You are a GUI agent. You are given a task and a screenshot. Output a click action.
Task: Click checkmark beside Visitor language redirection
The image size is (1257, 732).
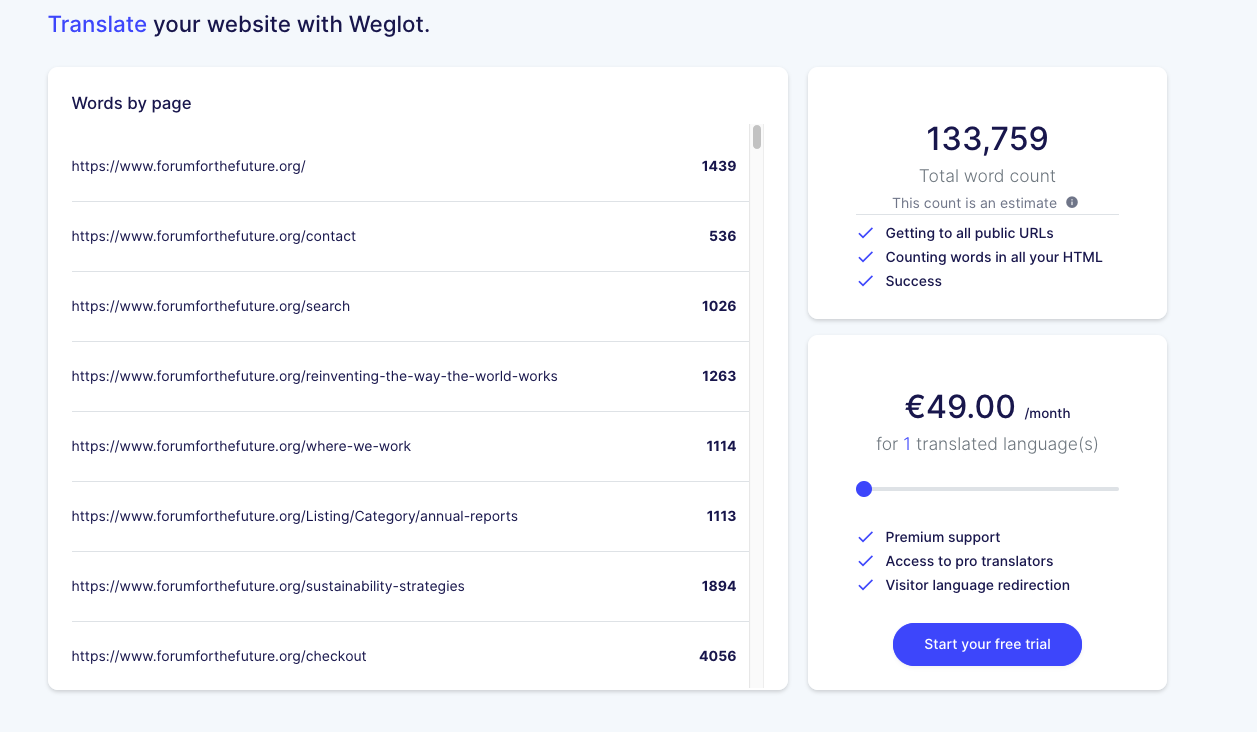pyautogui.click(x=866, y=585)
